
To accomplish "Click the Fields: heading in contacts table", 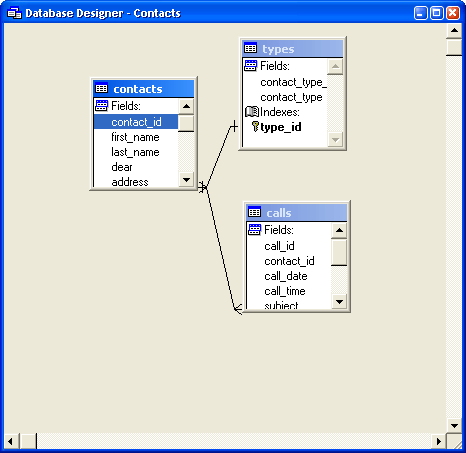I will click(x=126, y=106).
